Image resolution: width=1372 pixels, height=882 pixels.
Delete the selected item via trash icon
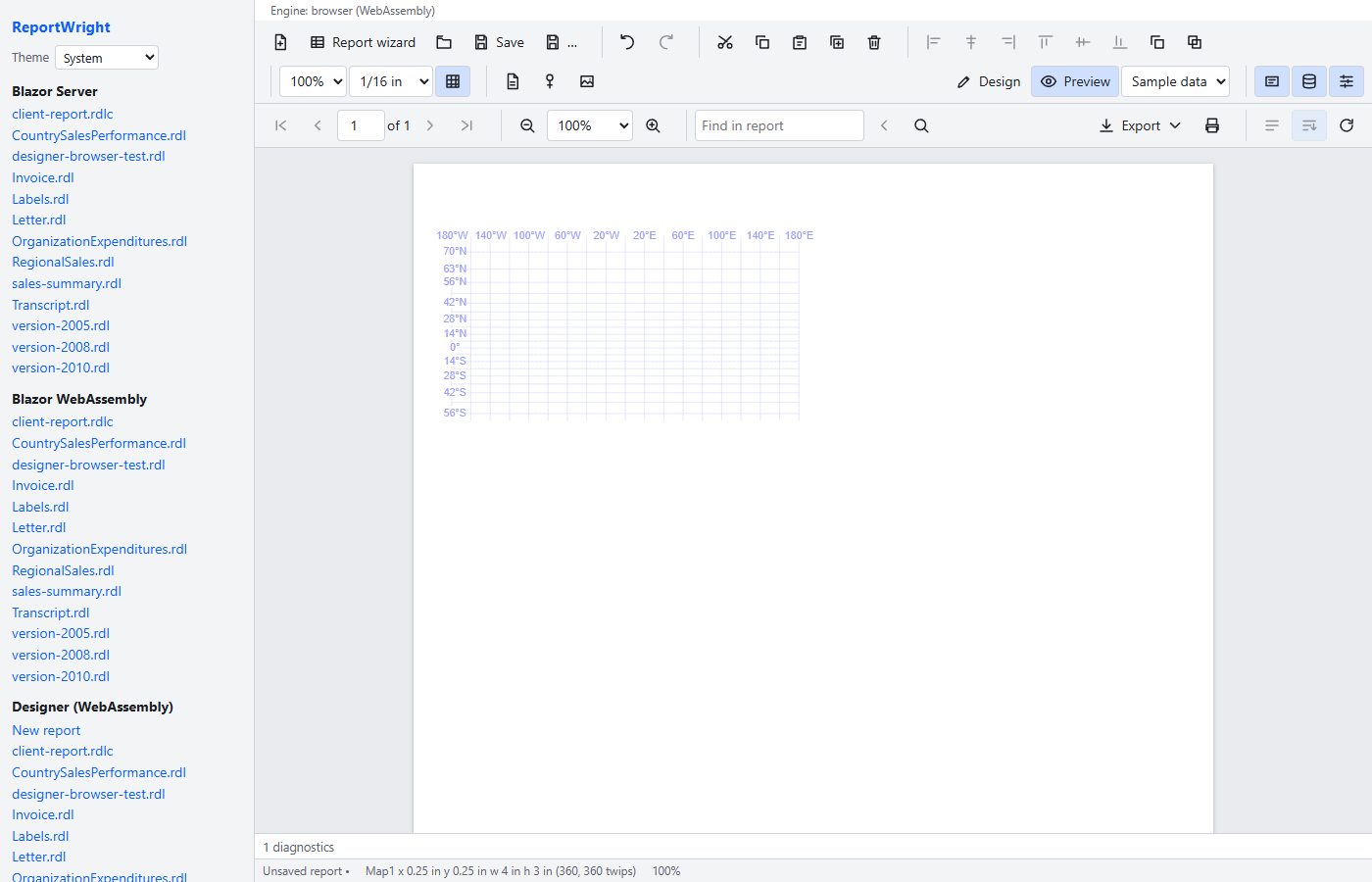point(874,42)
